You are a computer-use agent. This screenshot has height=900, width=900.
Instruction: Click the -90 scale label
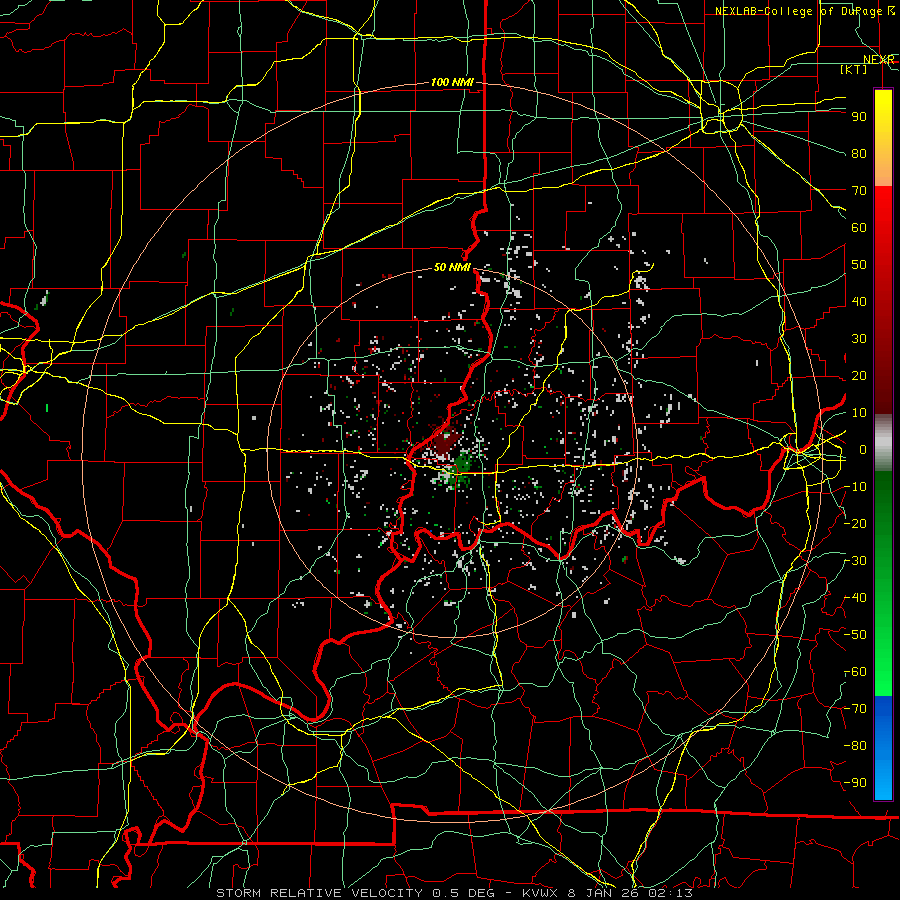coord(855,783)
